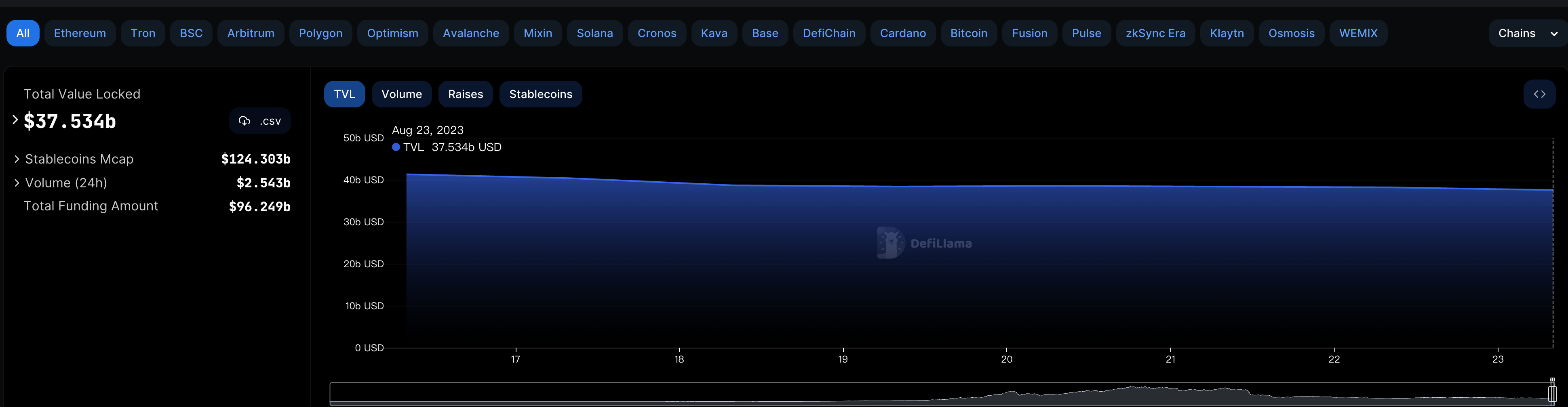
Task: Open the Chains dropdown
Action: click(1528, 33)
